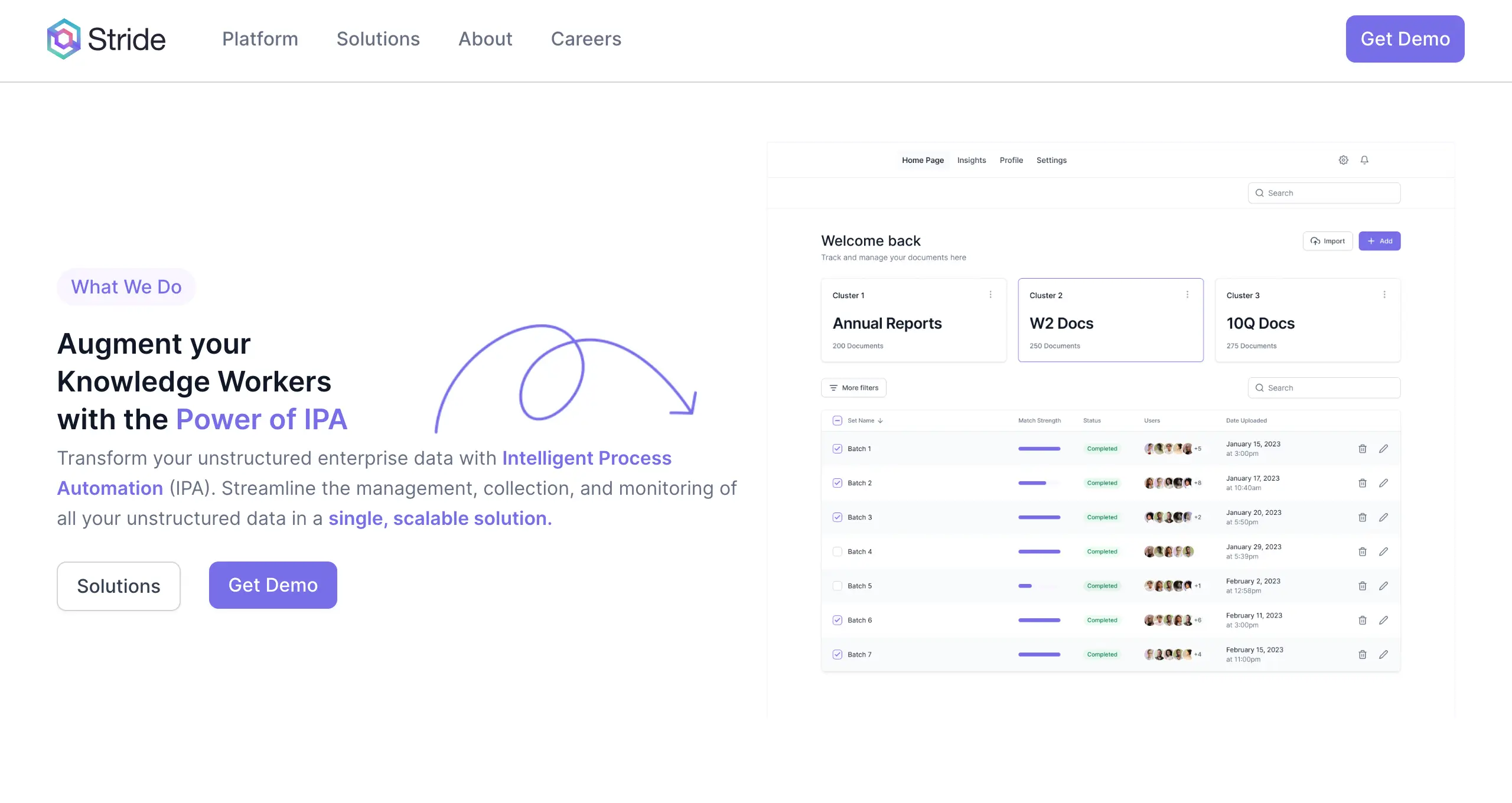Delete Batch 6 using trash icon
Image resolution: width=1512 pixels, height=803 pixels.
[x=1363, y=620]
